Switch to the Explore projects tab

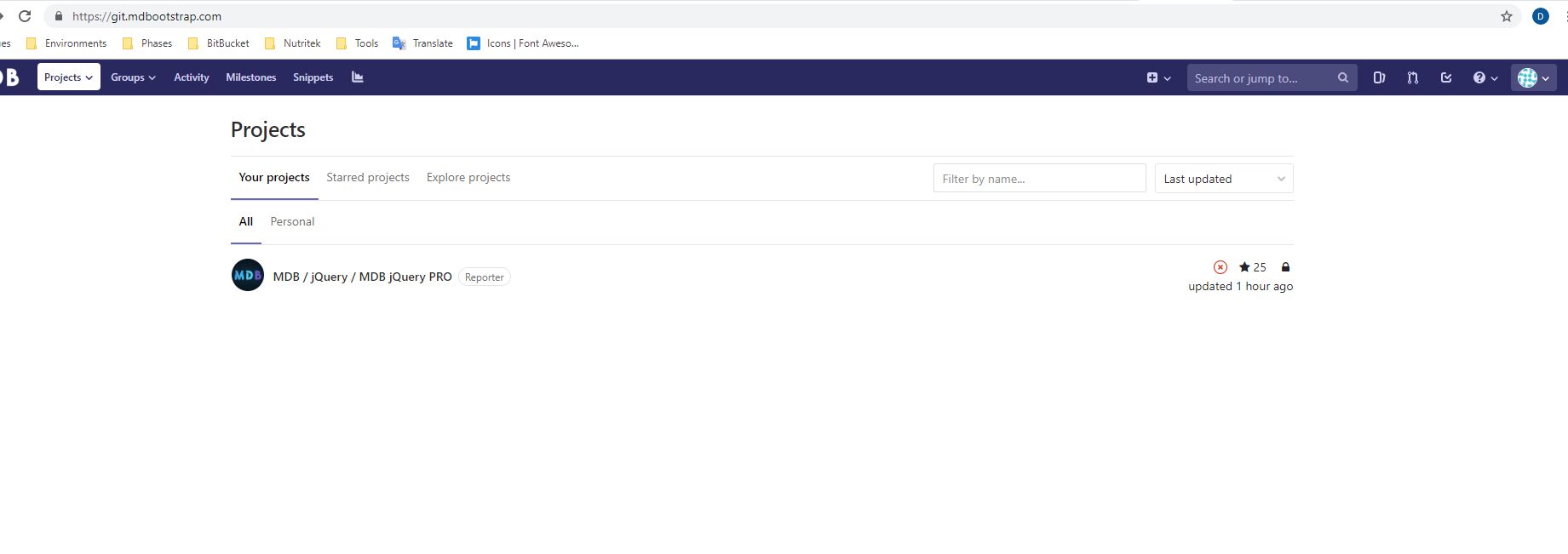pos(468,178)
